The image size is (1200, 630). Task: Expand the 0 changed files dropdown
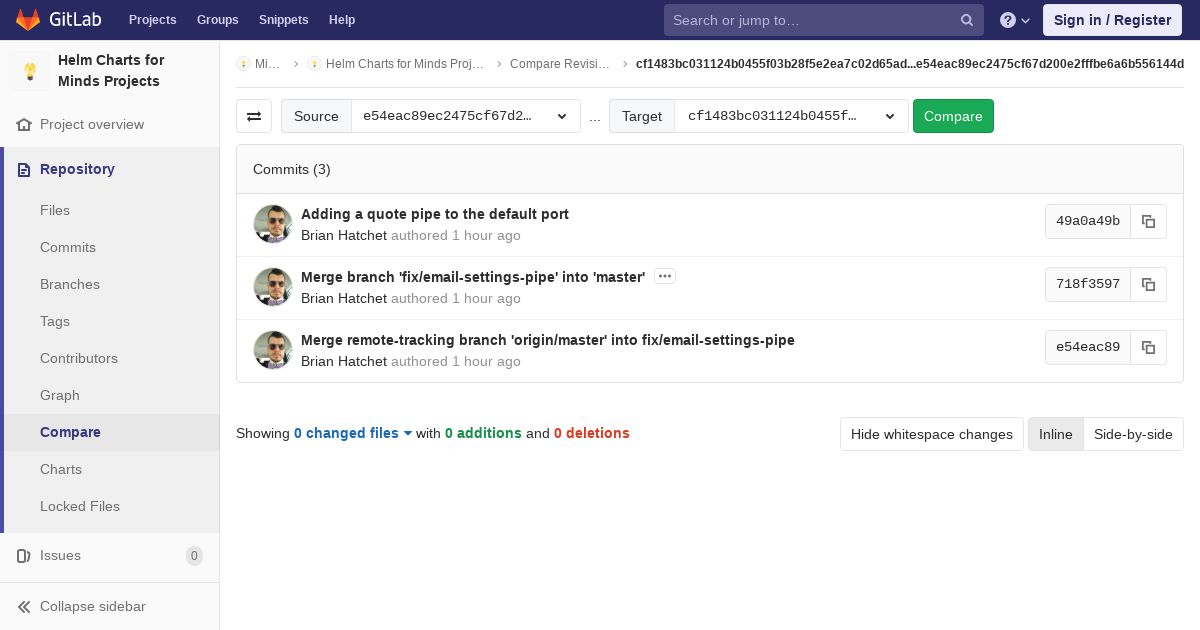[353, 433]
